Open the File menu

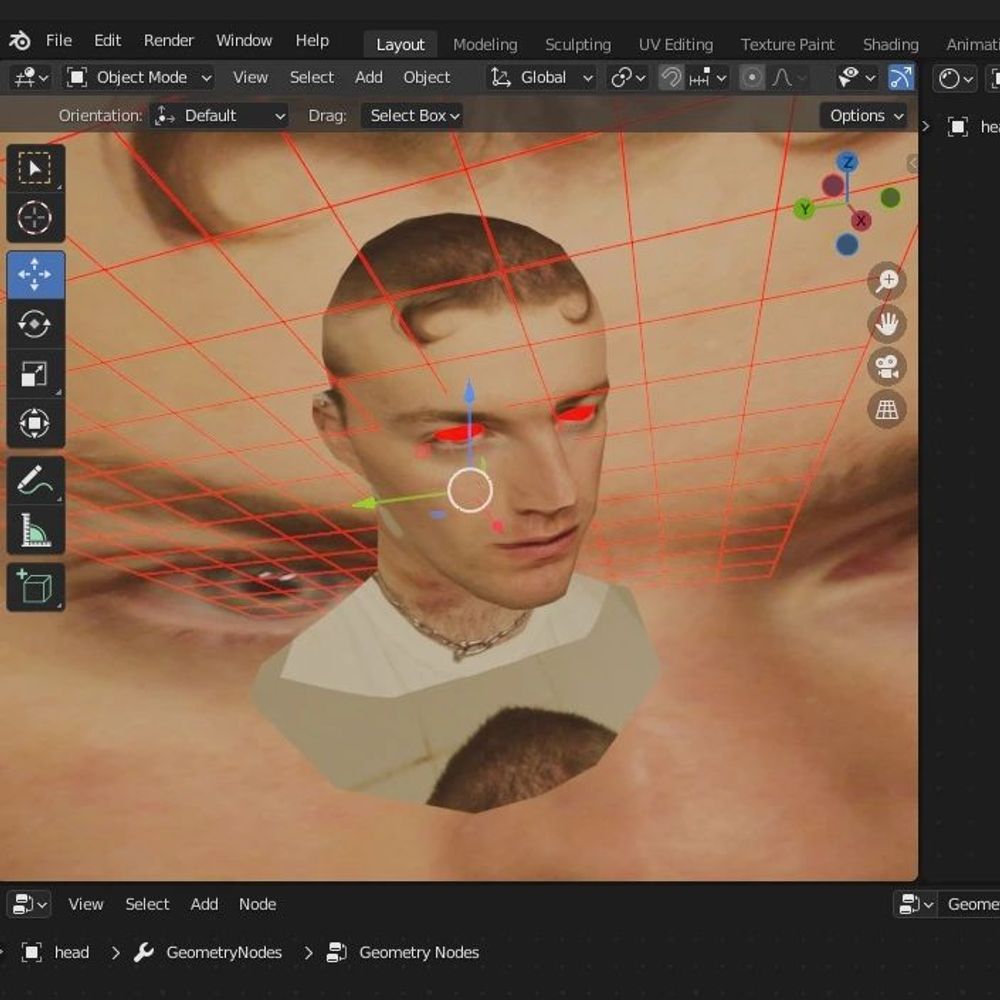[x=59, y=41]
